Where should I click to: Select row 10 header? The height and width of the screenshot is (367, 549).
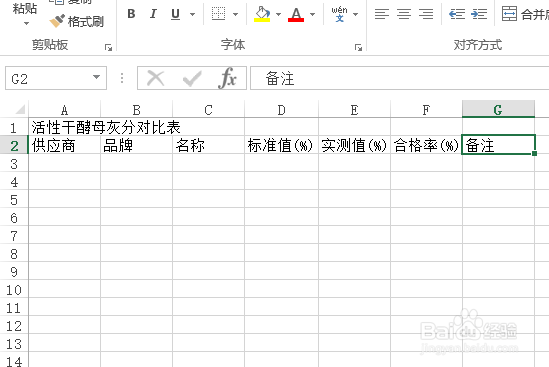click(x=14, y=290)
